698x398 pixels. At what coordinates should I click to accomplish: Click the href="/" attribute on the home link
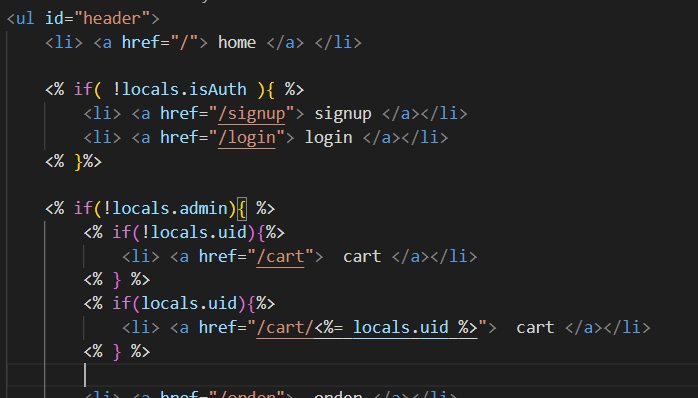pos(160,43)
